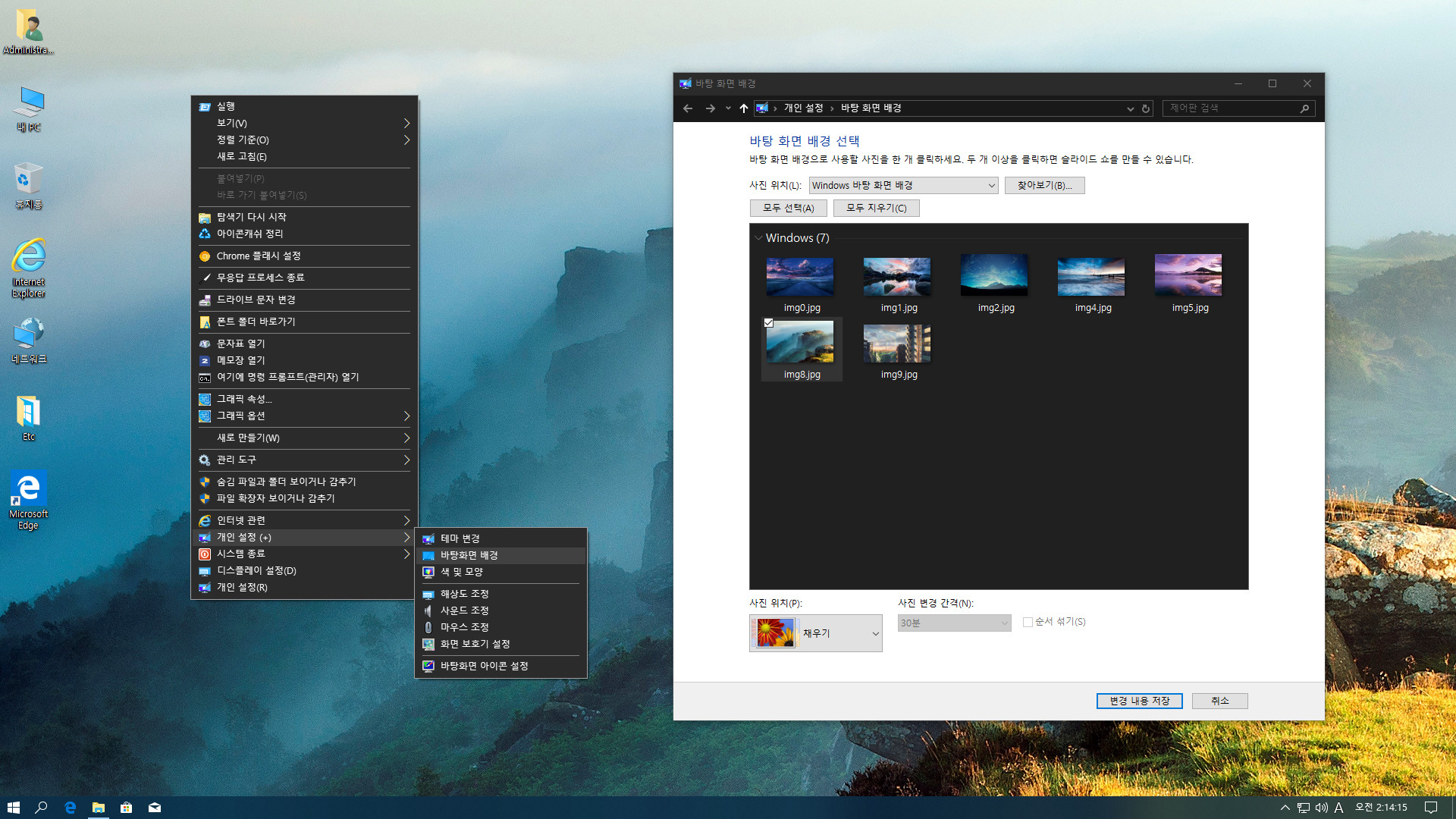Go up one level in address bar
The height and width of the screenshot is (819, 1456).
pyautogui.click(x=743, y=108)
